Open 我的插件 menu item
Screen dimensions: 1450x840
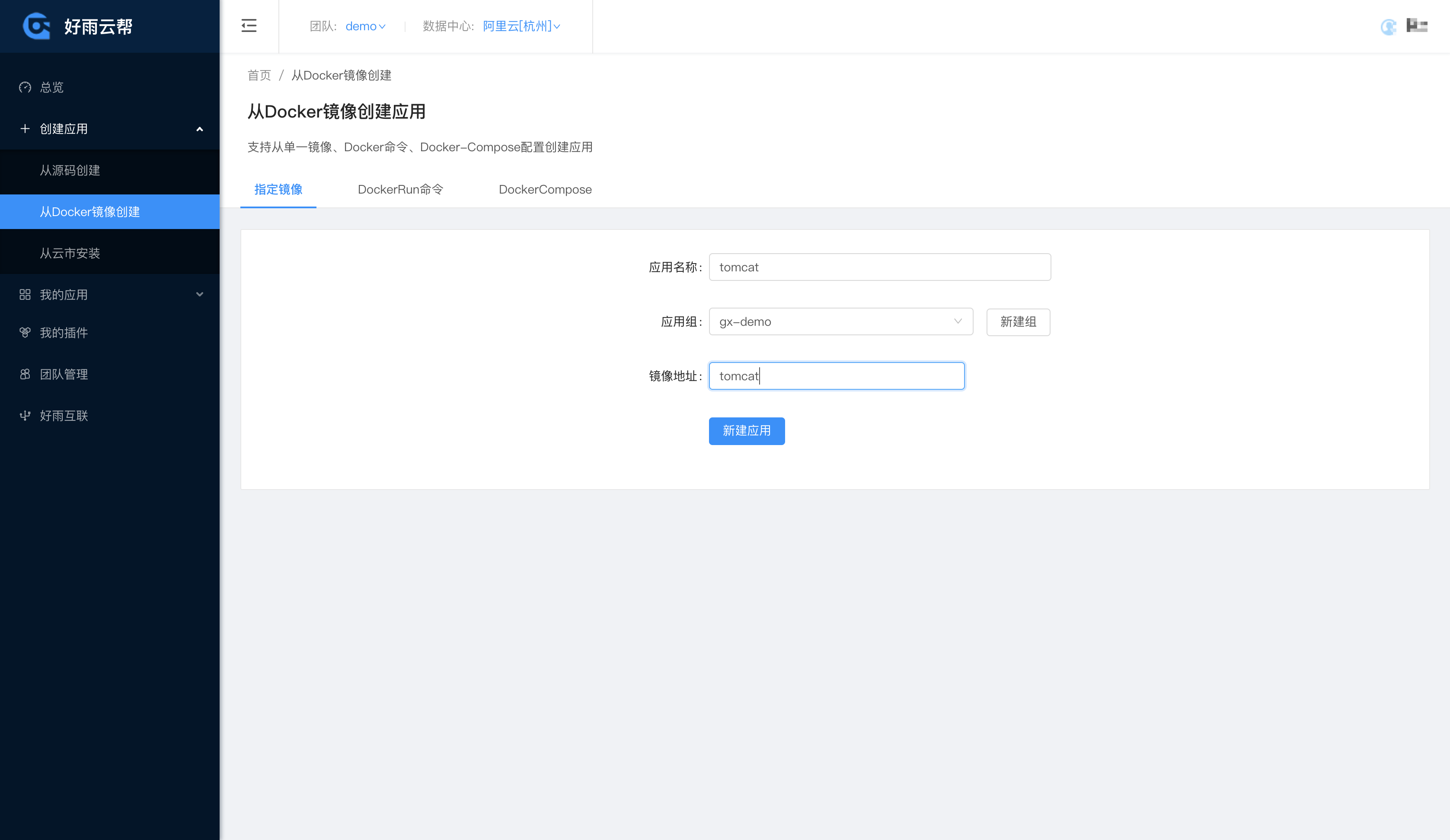[x=110, y=333]
